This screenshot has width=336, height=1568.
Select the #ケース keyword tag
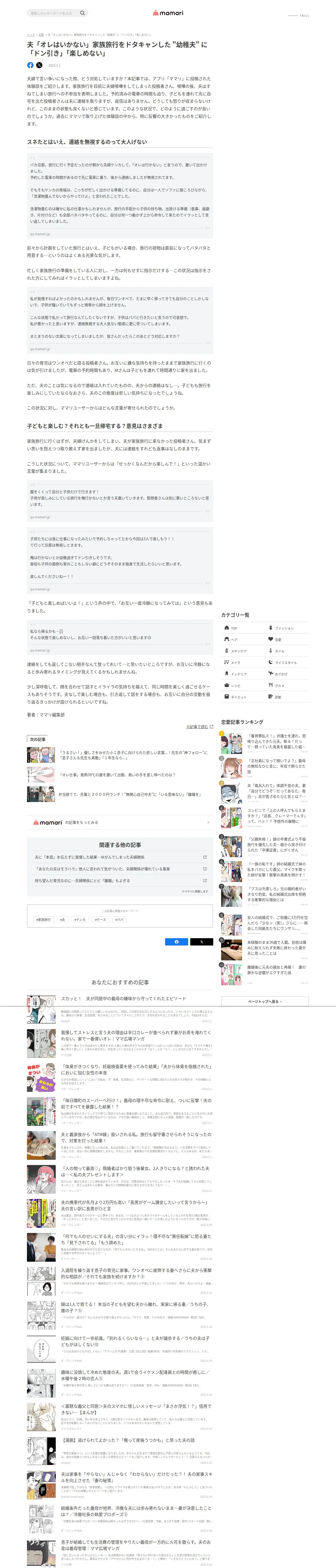pyautogui.click(x=101, y=919)
